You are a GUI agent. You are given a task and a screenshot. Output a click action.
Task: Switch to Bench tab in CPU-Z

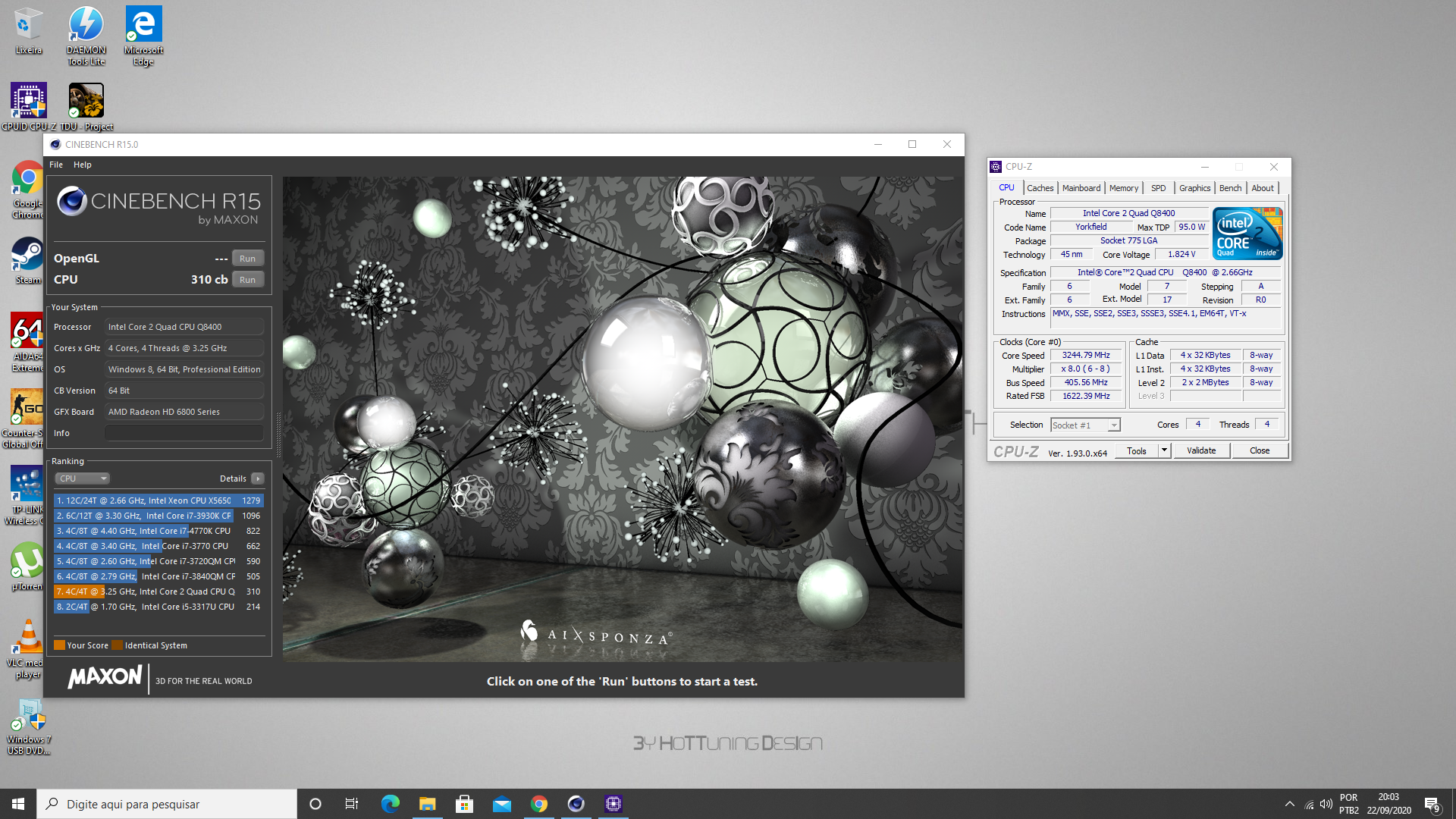pyautogui.click(x=1230, y=188)
